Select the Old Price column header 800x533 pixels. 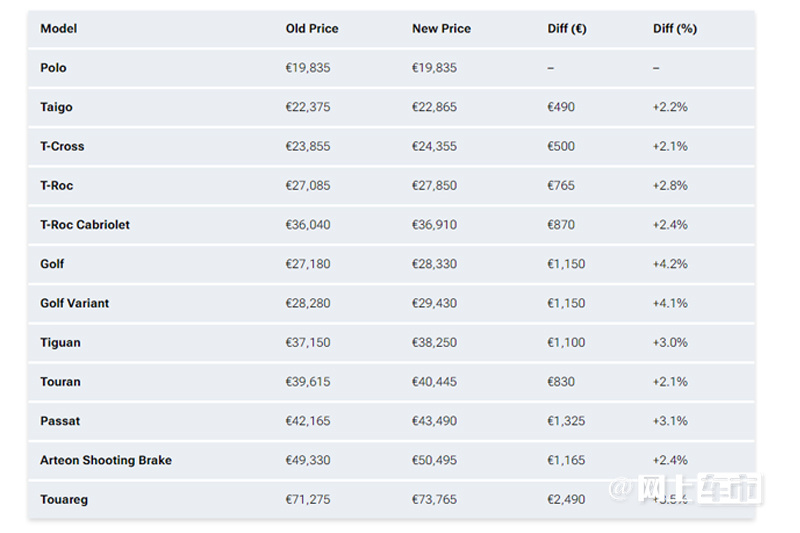(x=312, y=29)
